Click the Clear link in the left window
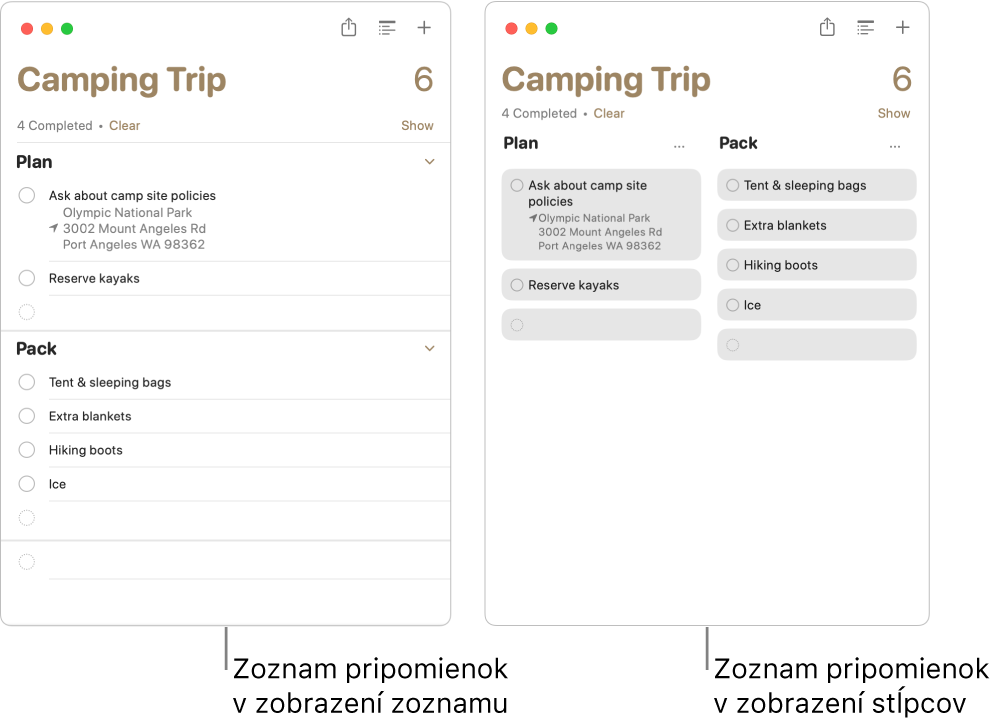This screenshot has height=726, width=1000. coord(124,126)
